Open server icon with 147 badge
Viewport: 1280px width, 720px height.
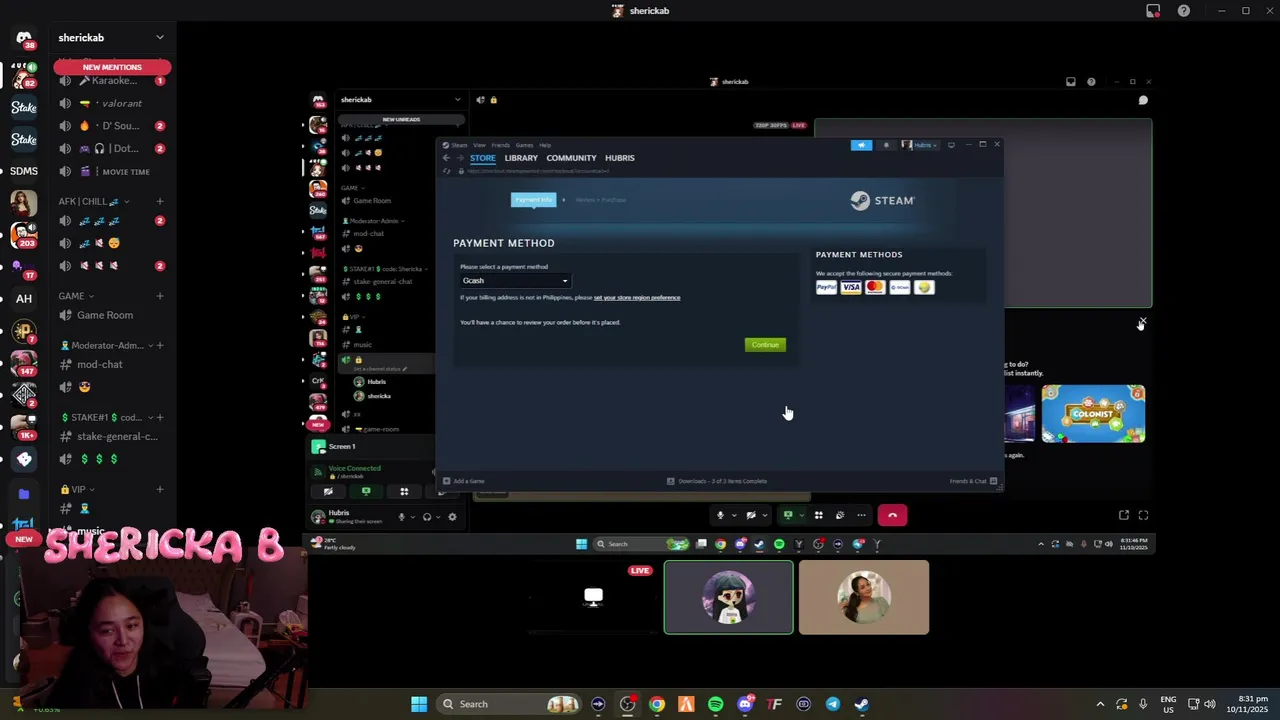pos(24,363)
